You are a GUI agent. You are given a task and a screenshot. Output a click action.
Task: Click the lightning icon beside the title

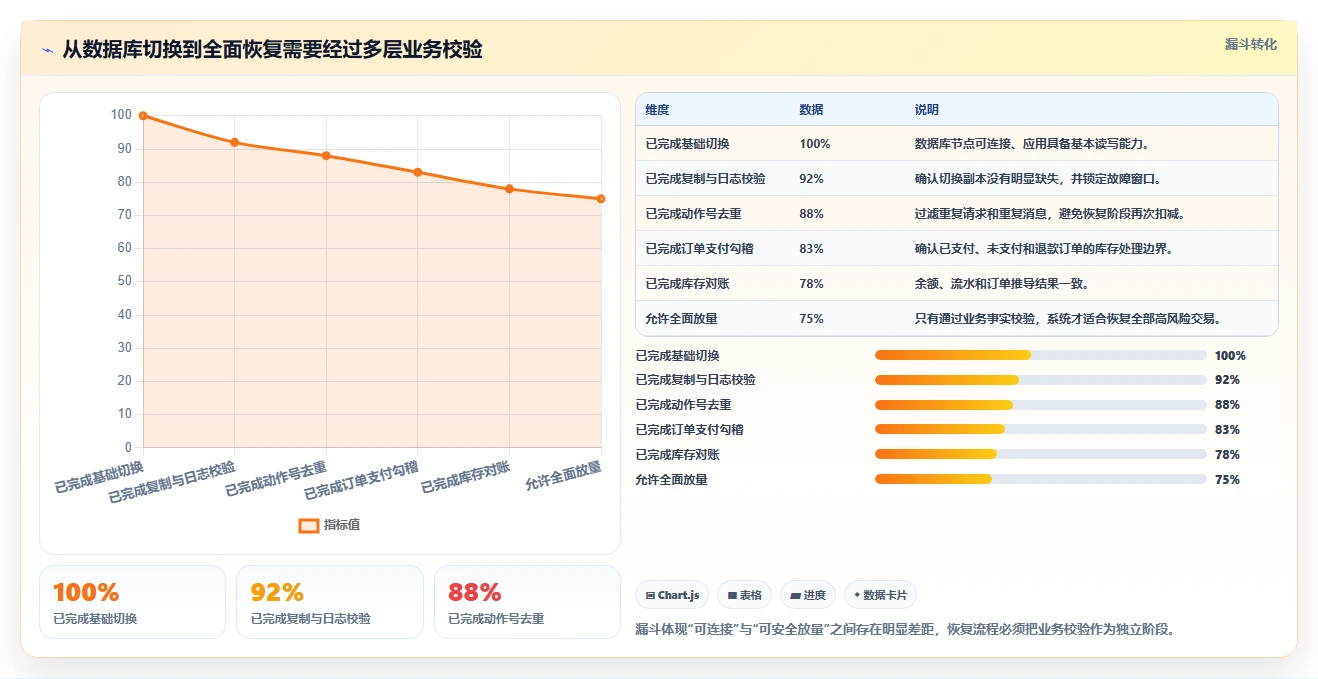48,50
